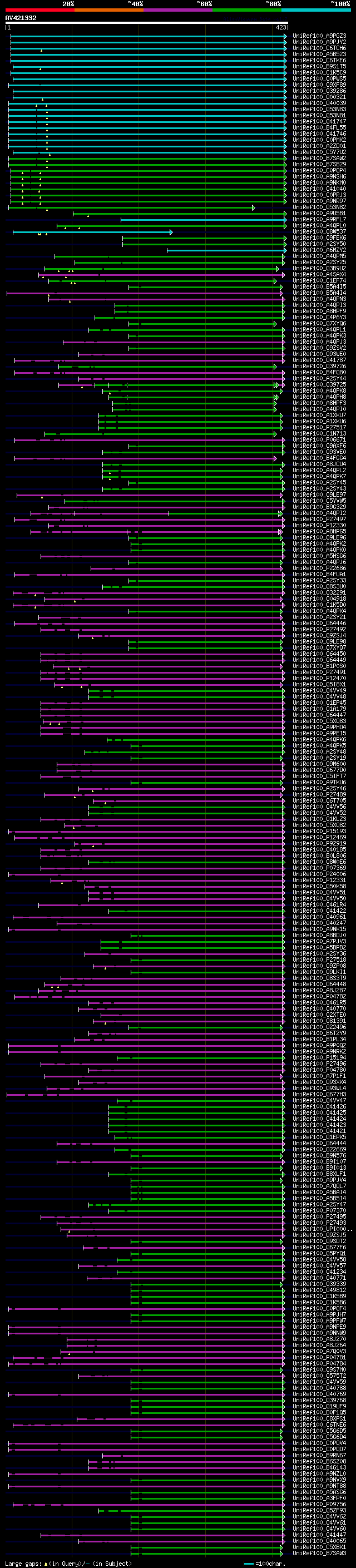Click the cyan alignment bar for UniRef100_Q8W537
Image resolution: width=356 pixels, height=1568 pixels.
coord(92,232)
